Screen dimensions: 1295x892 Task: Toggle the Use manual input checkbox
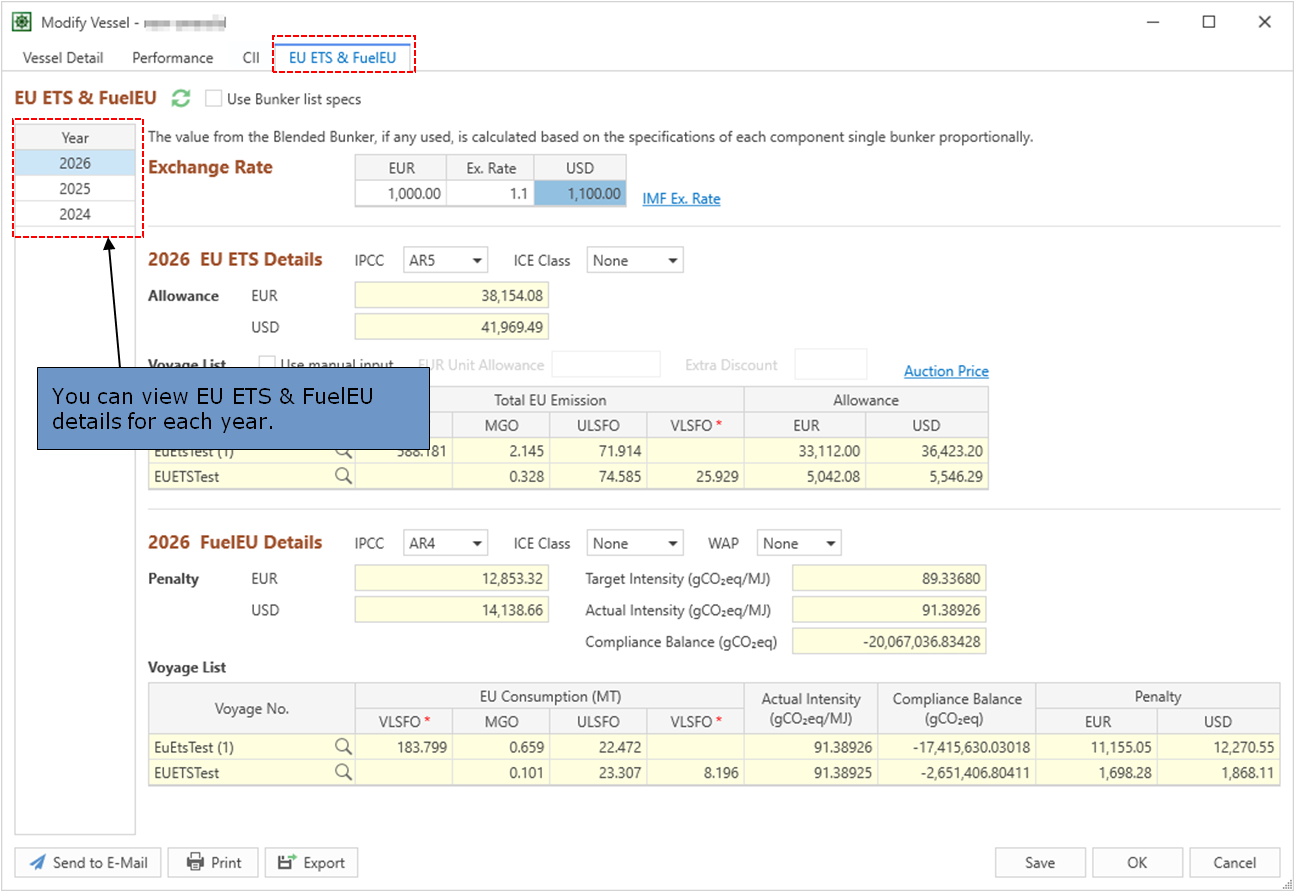(x=267, y=365)
